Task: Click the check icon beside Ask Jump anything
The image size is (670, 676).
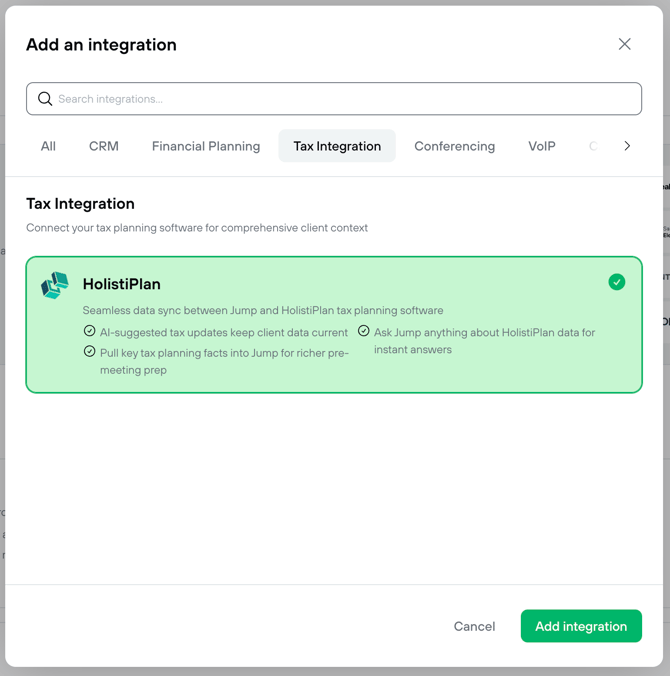Action: (363, 331)
